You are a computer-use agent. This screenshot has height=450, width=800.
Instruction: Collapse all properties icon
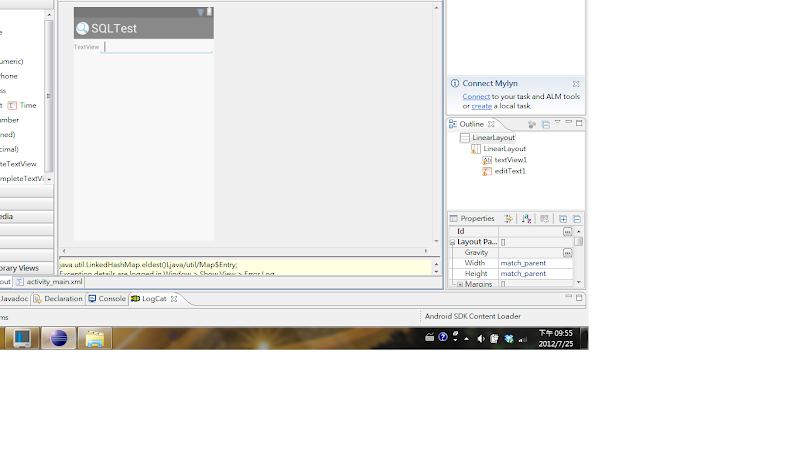[x=577, y=219]
